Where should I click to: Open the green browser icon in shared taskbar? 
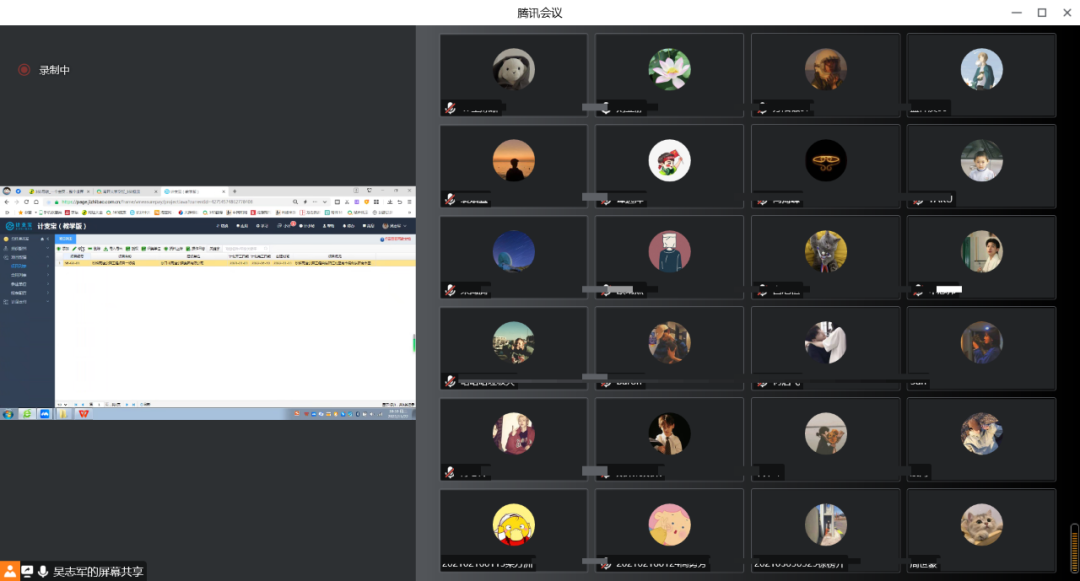pos(27,414)
